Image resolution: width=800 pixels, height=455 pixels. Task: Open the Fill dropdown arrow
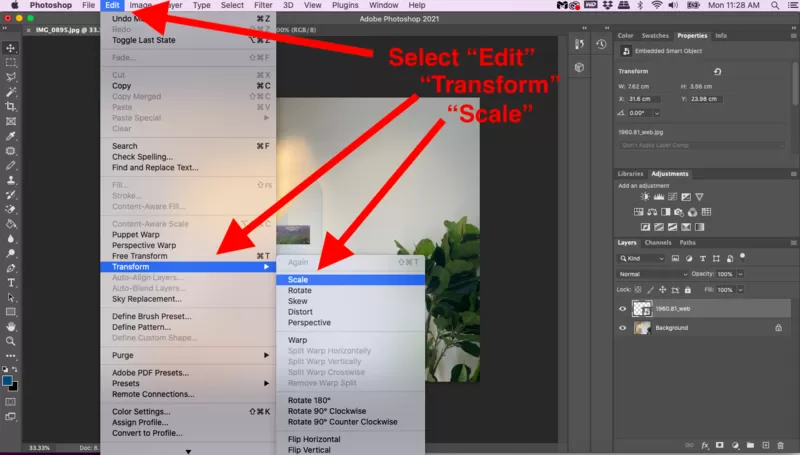740,290
